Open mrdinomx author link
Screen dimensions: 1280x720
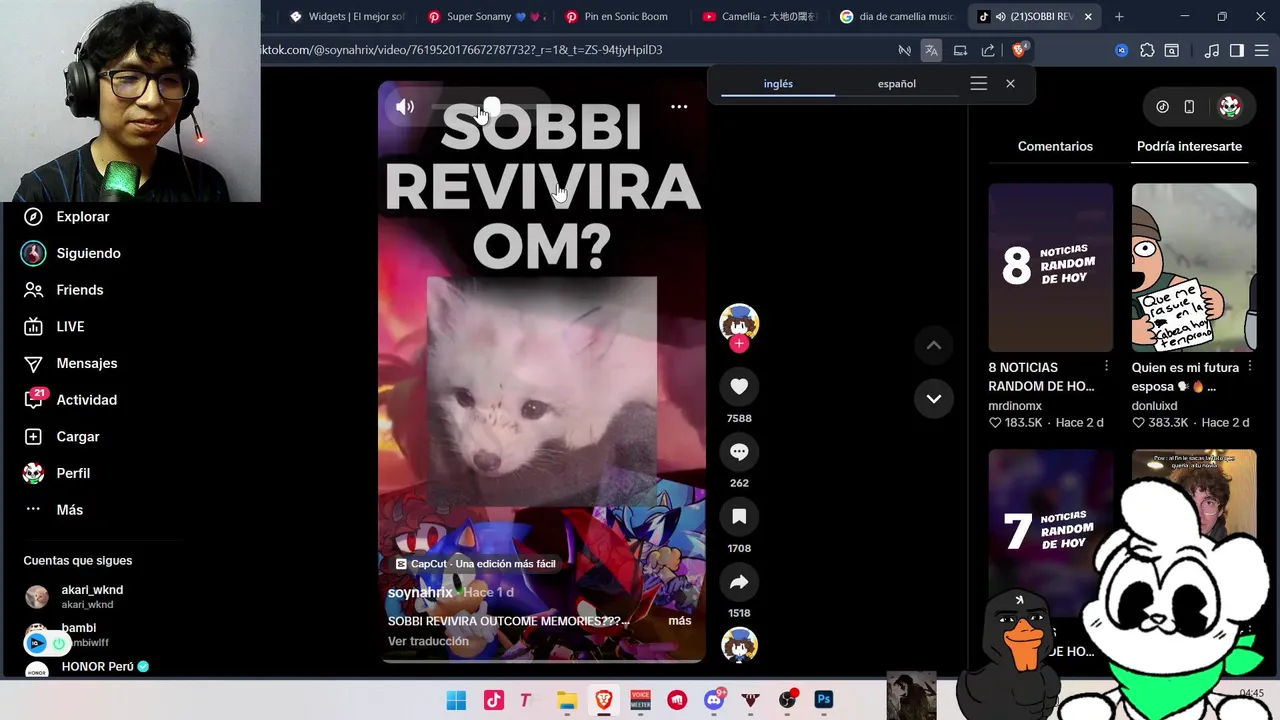(x=1015, y=406)
